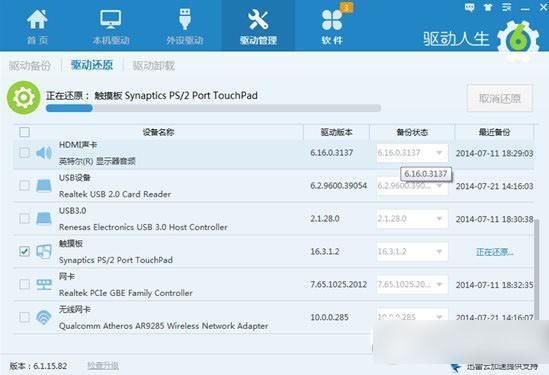Click the 取消还原 button

tap(500, 98)
